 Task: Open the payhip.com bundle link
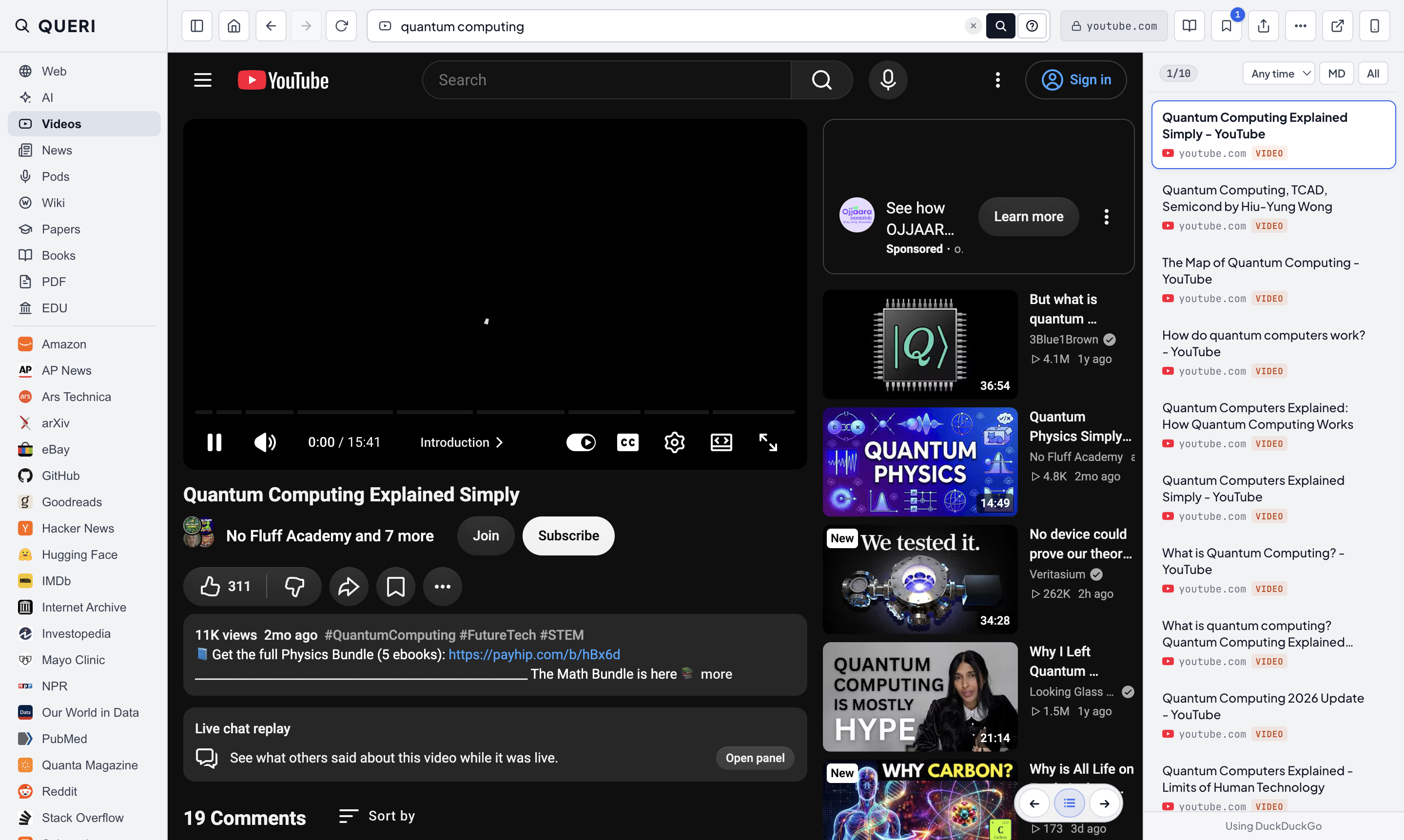click(x=533, y=654)
